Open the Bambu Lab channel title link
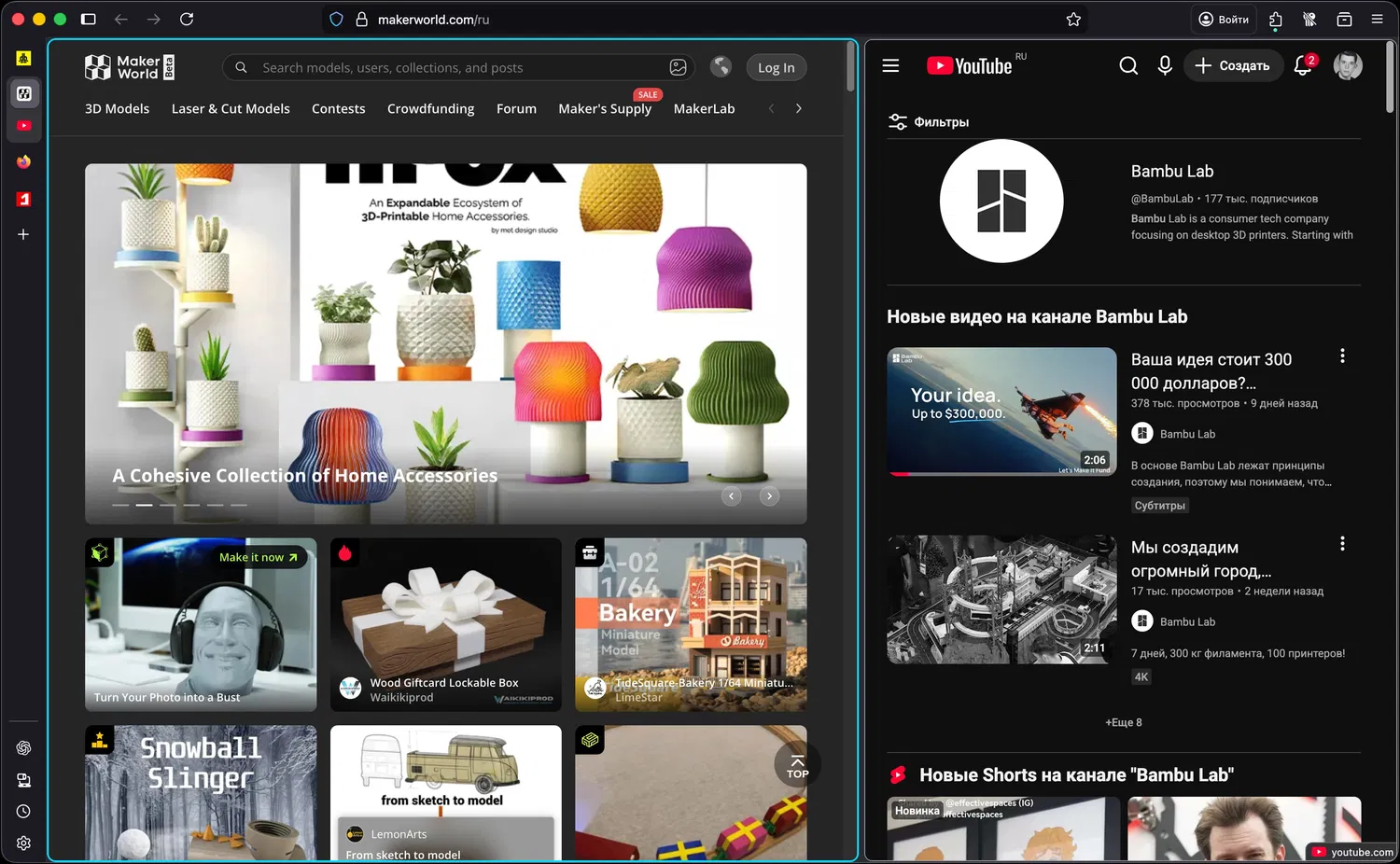The height and width of the screenshot is (864, 1400). pos(1172,172)
